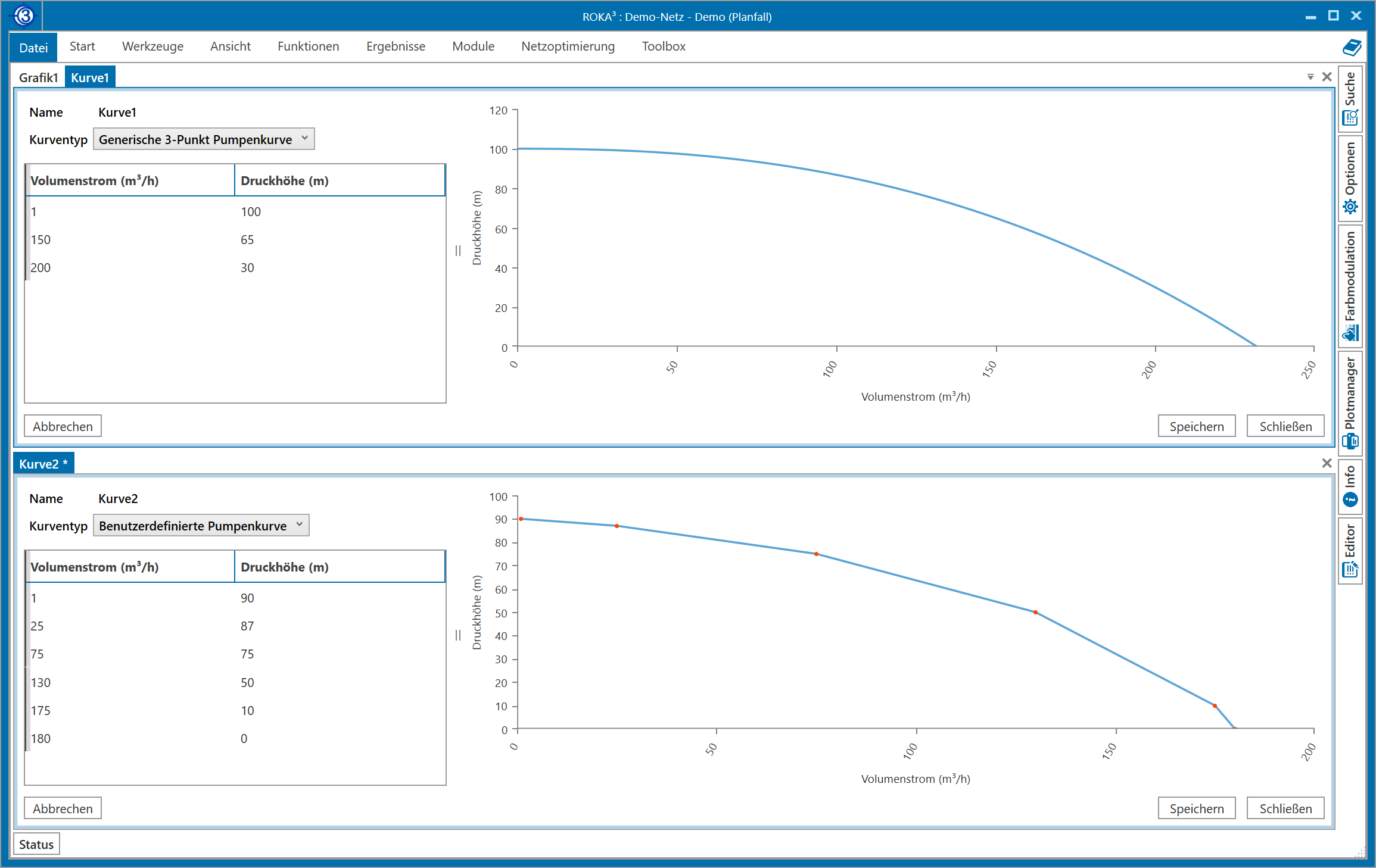1376x868 pixels.
Task: Open the Info side panel
Action: pyautogui.click(x=1350, y=486)
